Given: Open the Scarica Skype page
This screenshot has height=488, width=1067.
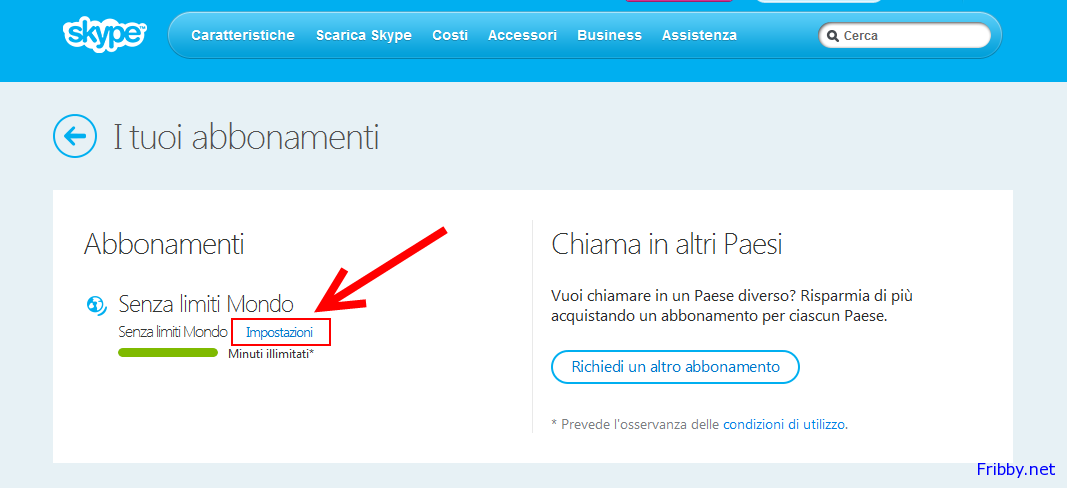Looking at the screenshot, I should (363, 35).
